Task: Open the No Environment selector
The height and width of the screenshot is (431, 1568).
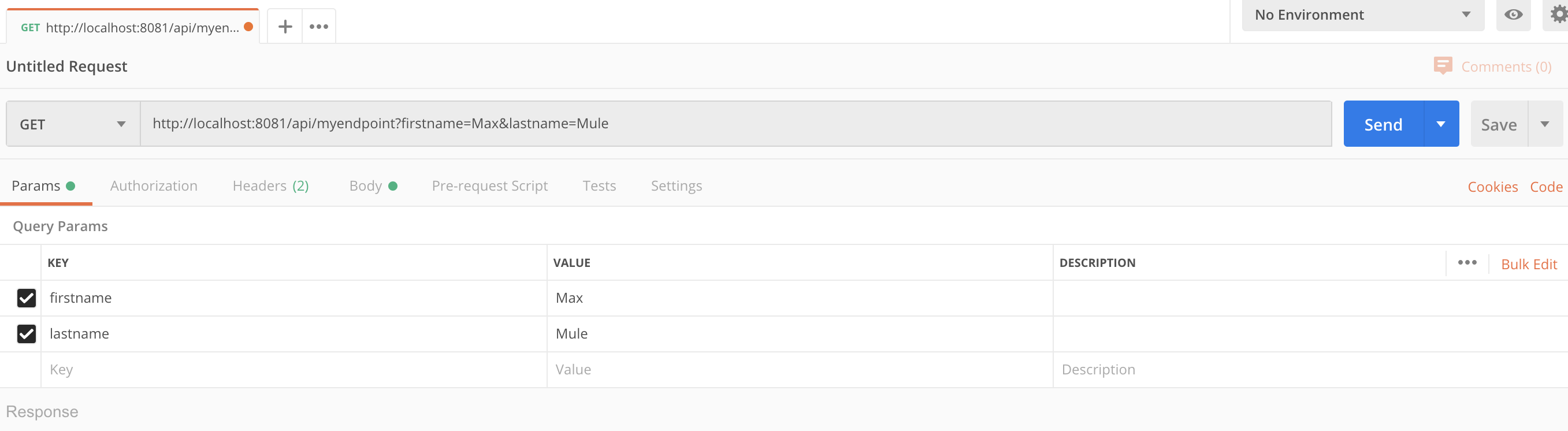Action: [1362, 15]
